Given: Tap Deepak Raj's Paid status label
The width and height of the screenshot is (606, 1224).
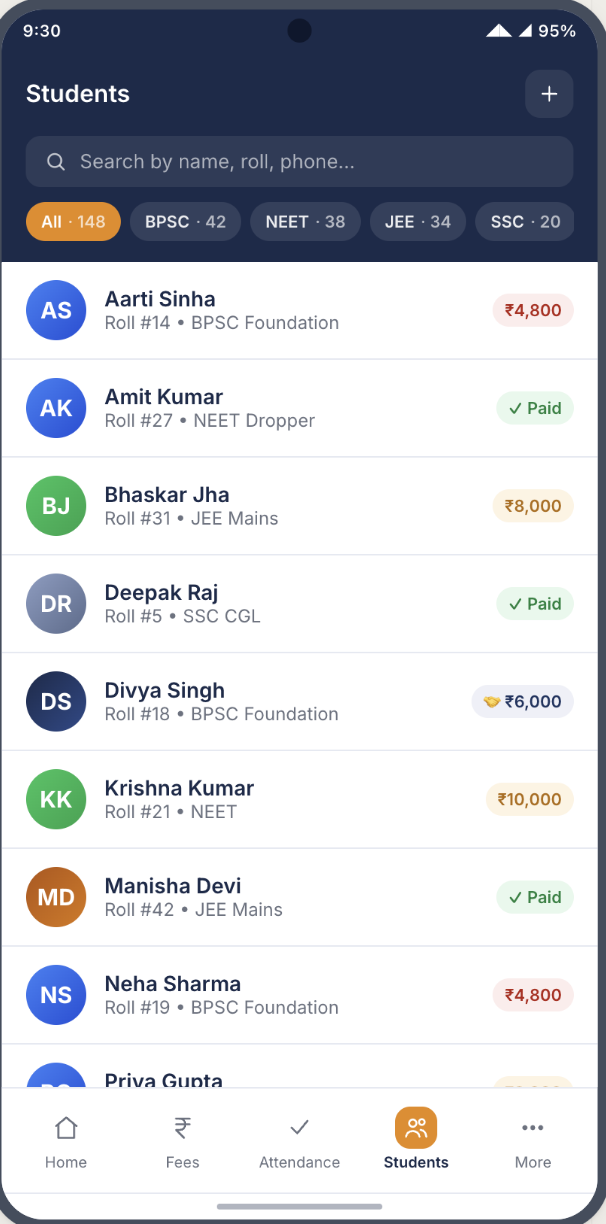Looking at the screenshot, I should coord(534,603).
